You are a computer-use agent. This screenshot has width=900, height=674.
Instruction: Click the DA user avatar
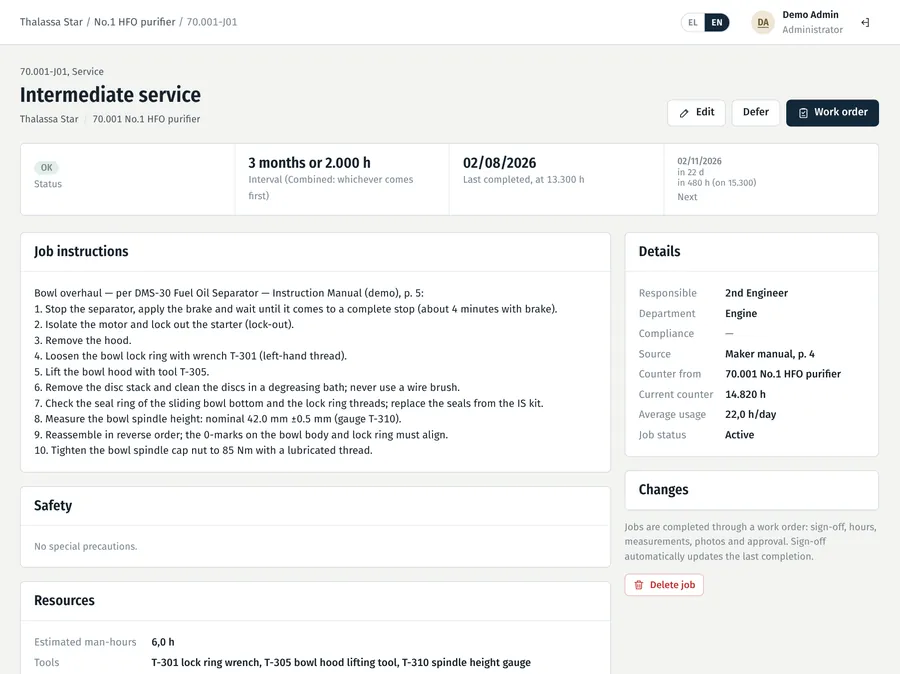tap(763, 22)
